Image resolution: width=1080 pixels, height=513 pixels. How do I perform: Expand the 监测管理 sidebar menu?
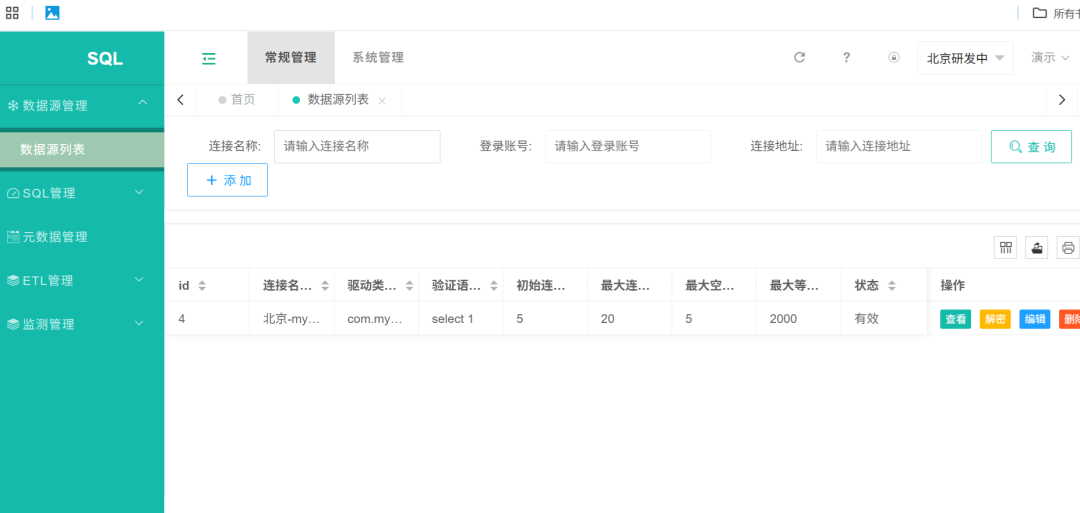[x=82, y=324]
